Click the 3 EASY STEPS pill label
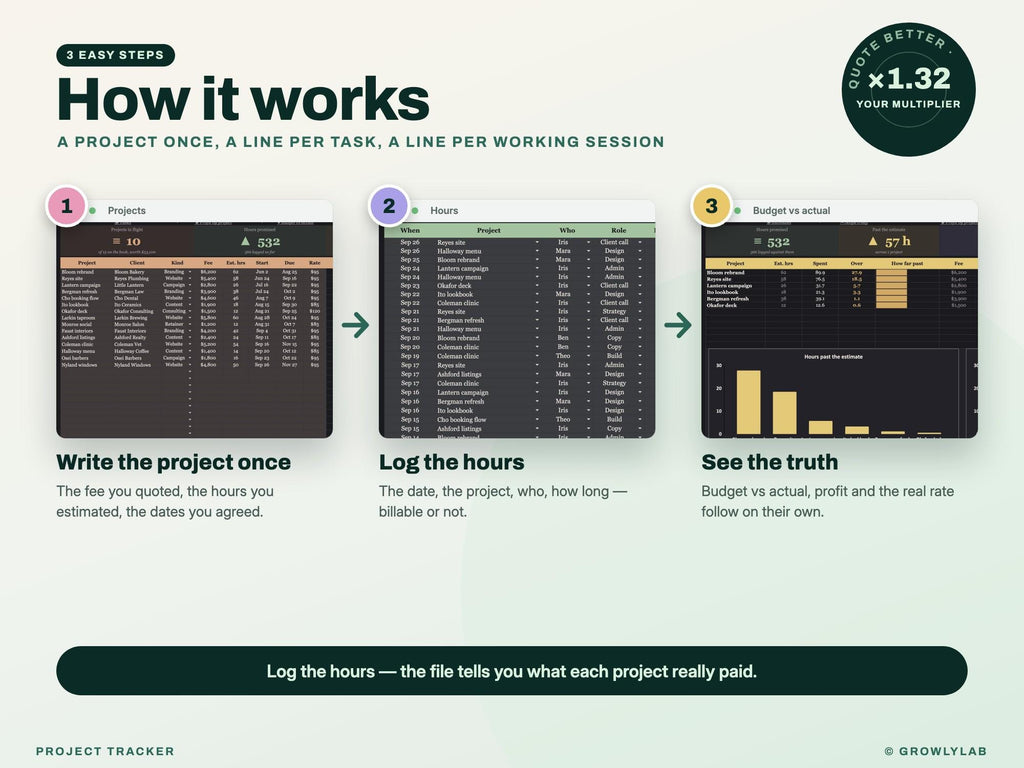 coord(116,55)
